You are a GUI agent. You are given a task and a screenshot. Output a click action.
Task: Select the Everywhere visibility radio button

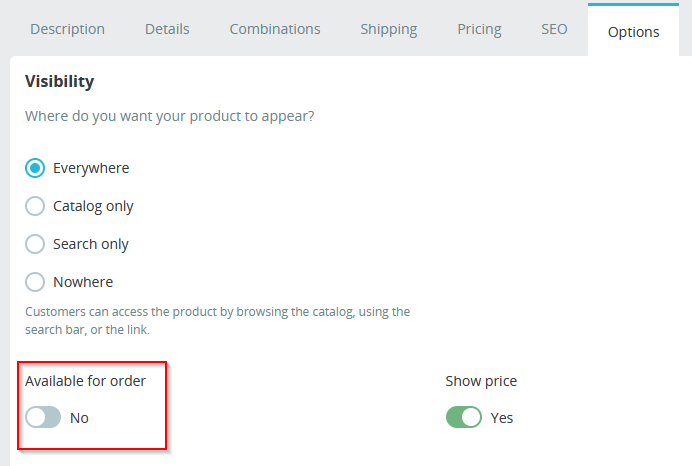click(x=35, y=168)
